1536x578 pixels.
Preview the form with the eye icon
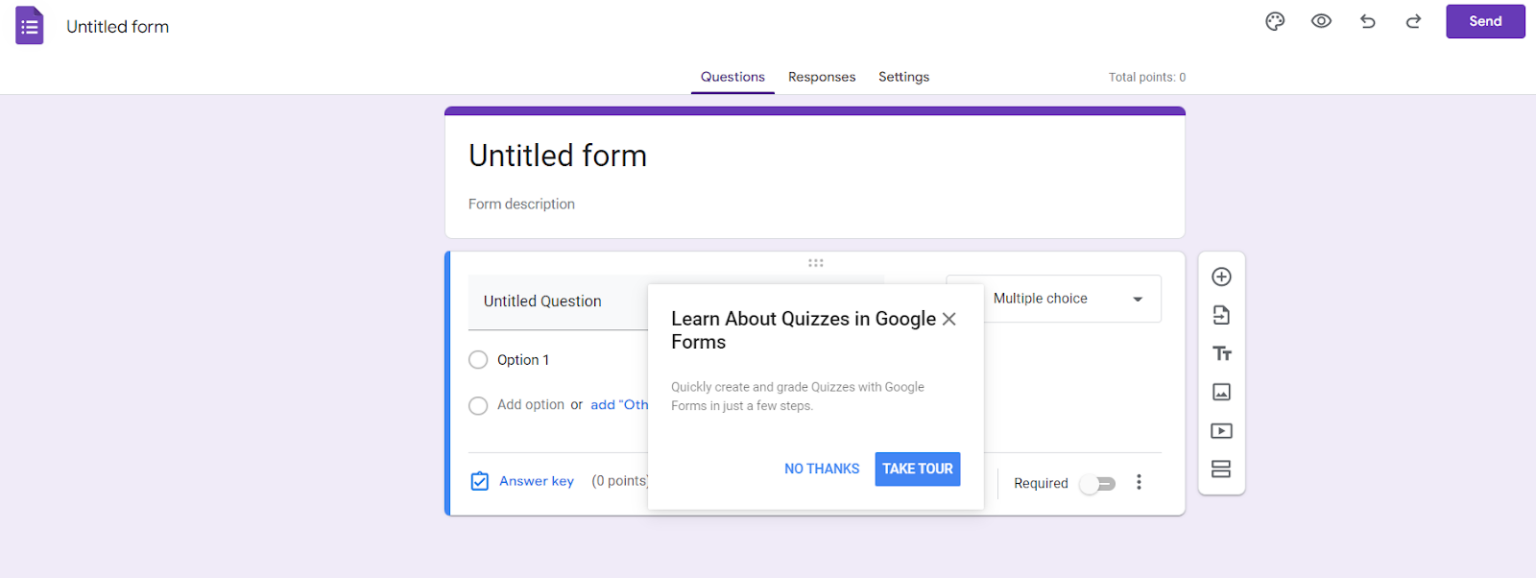click(1321, 21)
